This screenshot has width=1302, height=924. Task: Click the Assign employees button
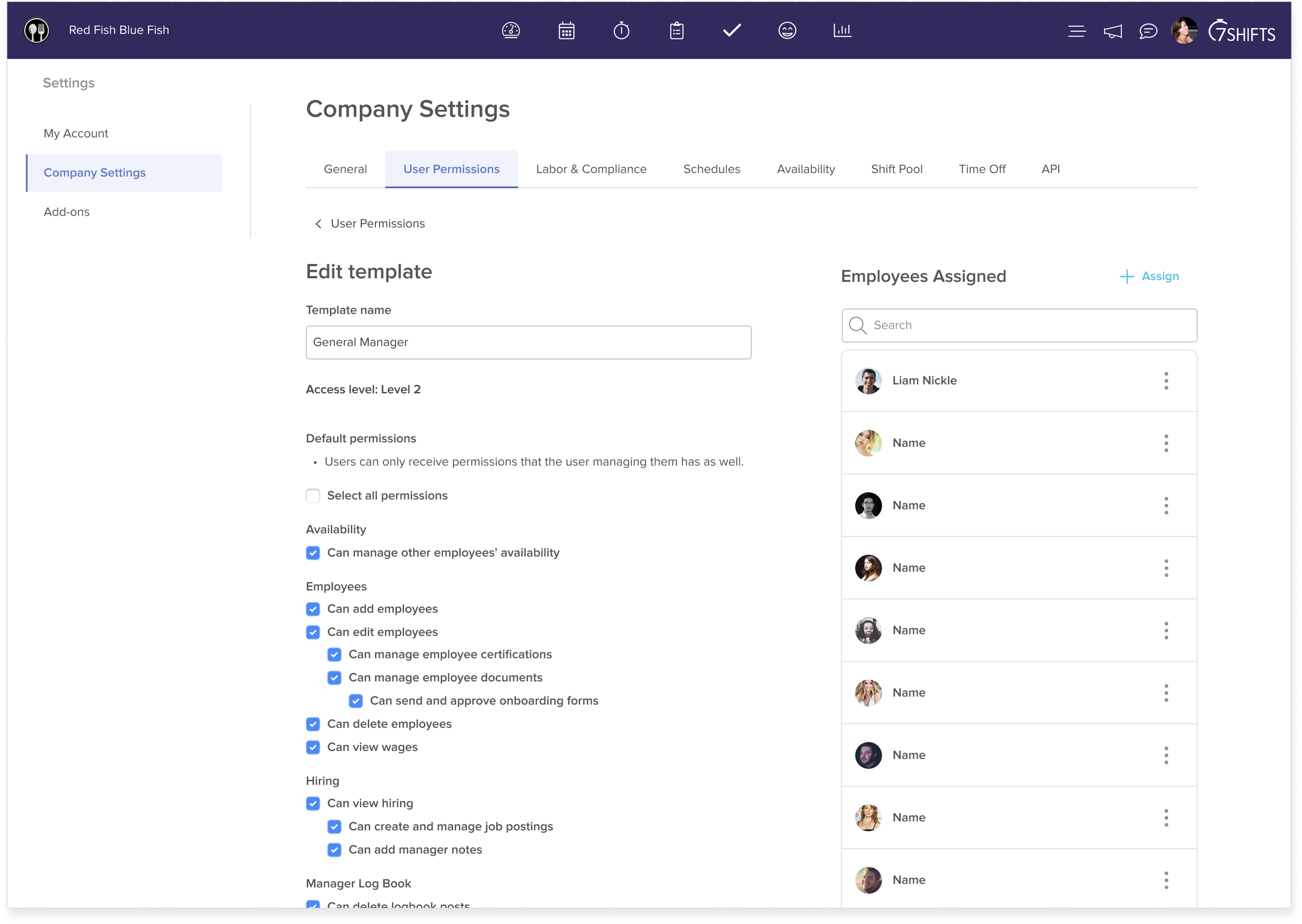coord(1149,277)
